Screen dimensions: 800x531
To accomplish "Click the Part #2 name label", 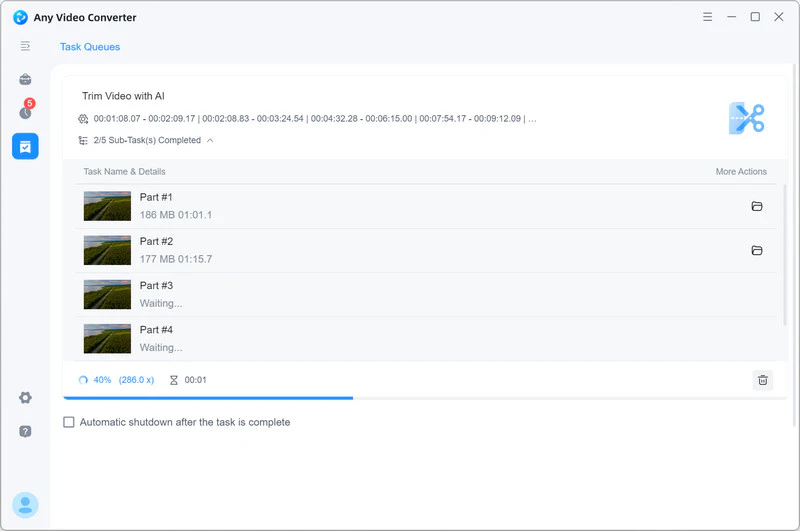I will 156,241.
